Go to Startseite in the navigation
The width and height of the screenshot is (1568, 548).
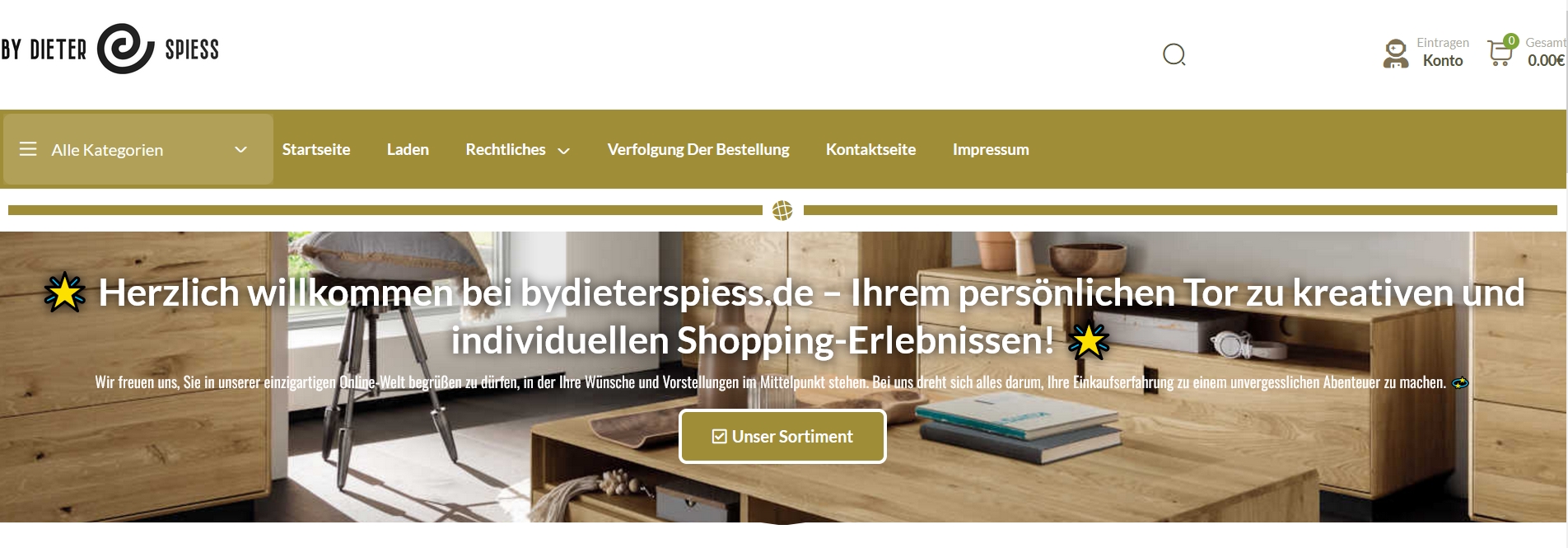tap(316, 149)
